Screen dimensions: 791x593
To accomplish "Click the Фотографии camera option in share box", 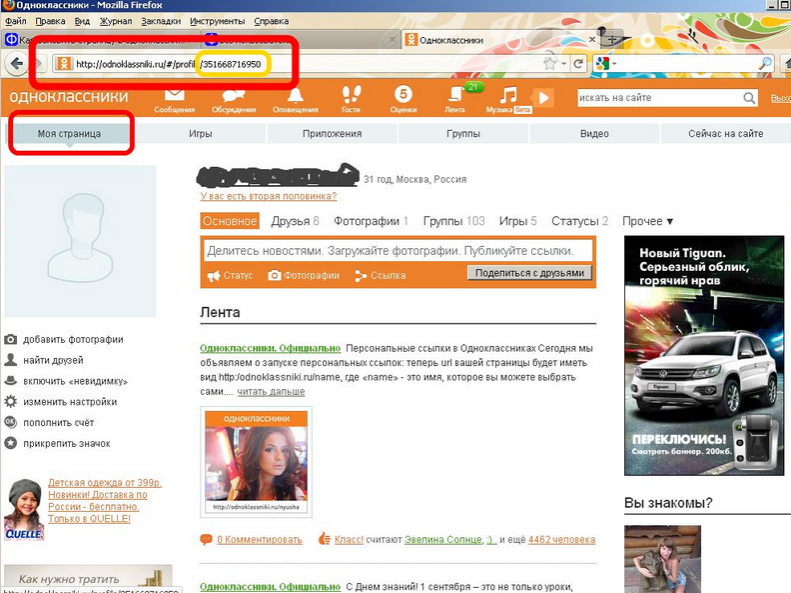I will click(304, 275).
